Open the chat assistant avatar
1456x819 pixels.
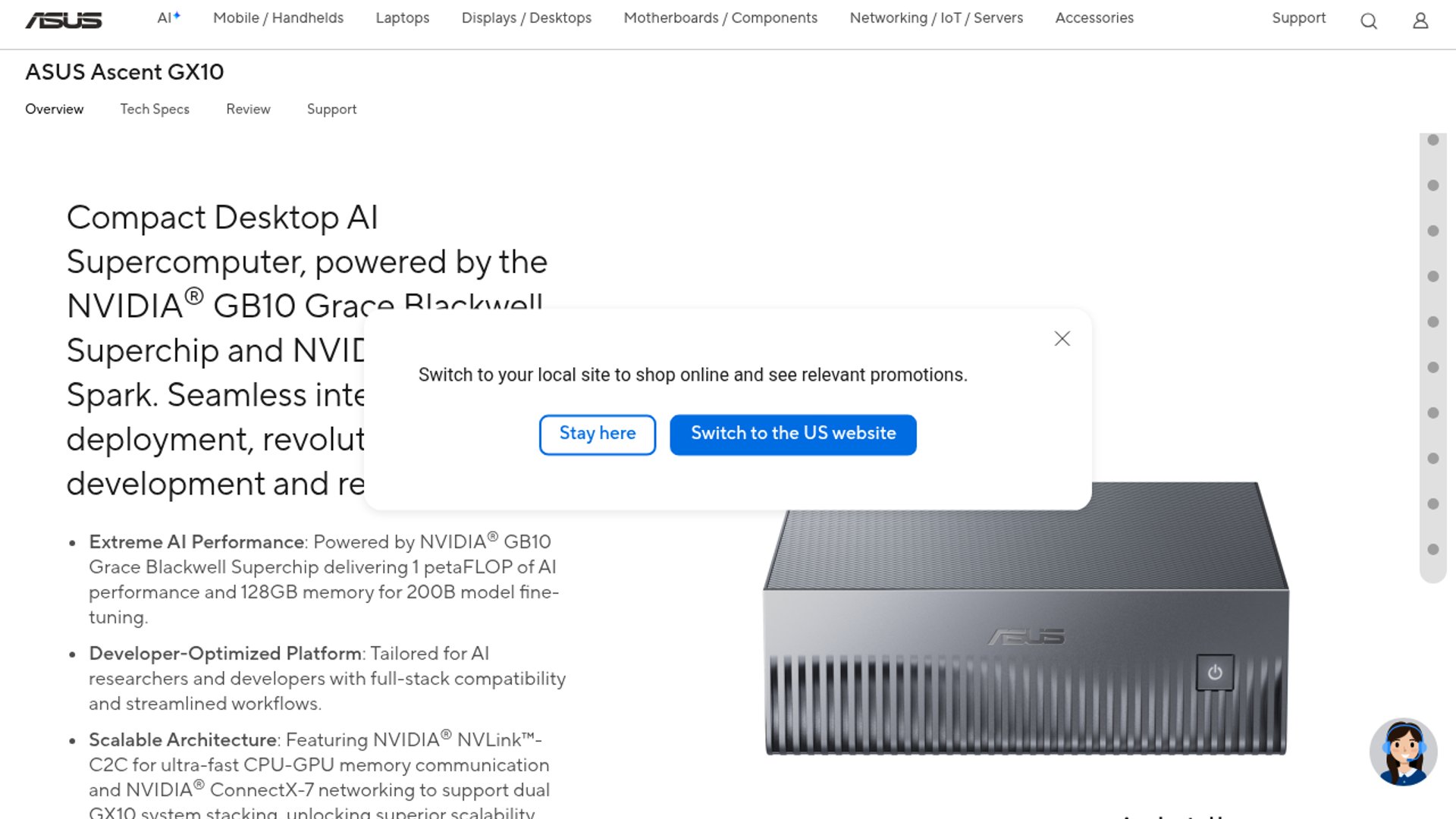pos(1403,752)
